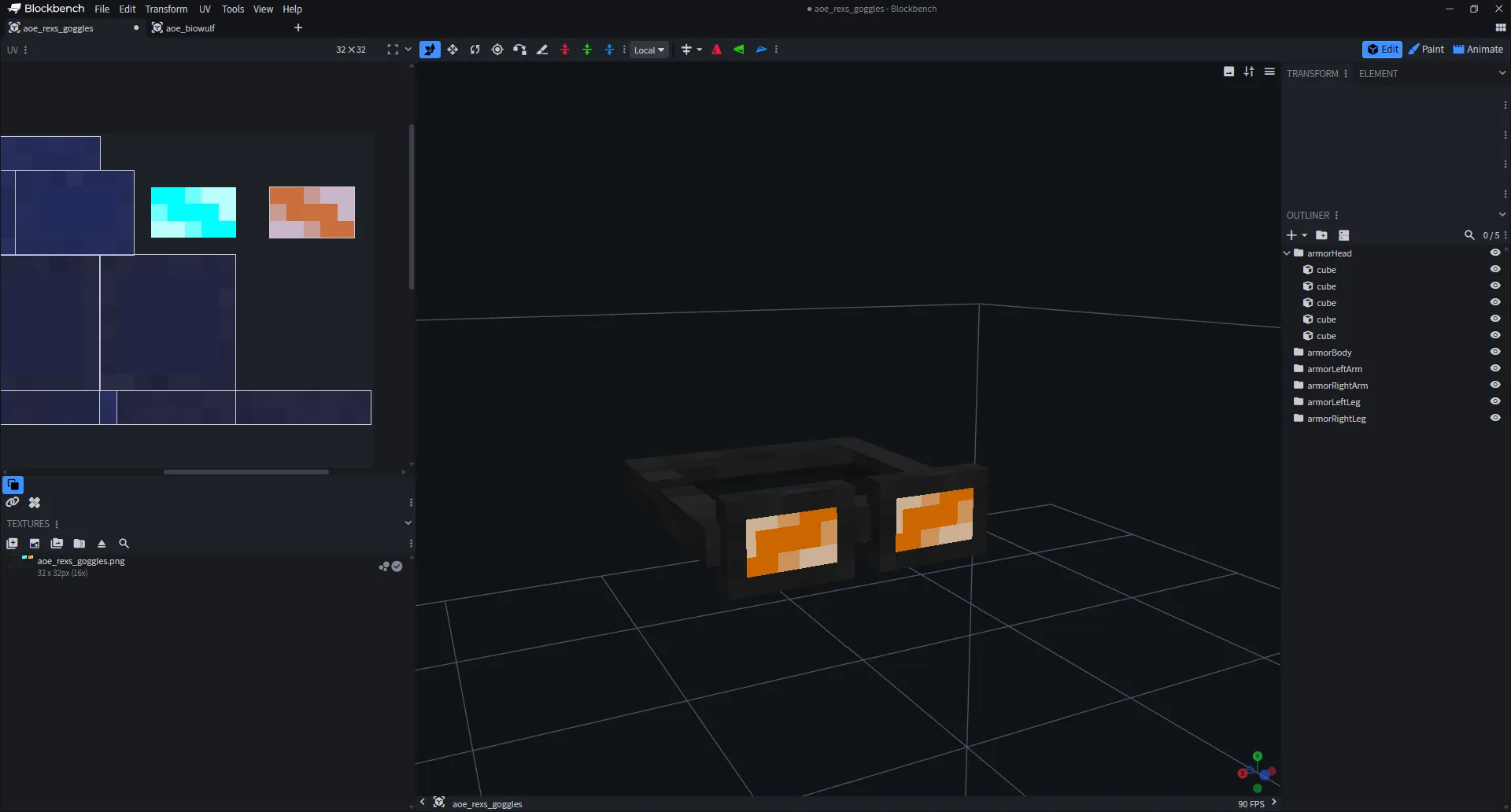Open viewport shading sliders icon

pos(1249,72)
